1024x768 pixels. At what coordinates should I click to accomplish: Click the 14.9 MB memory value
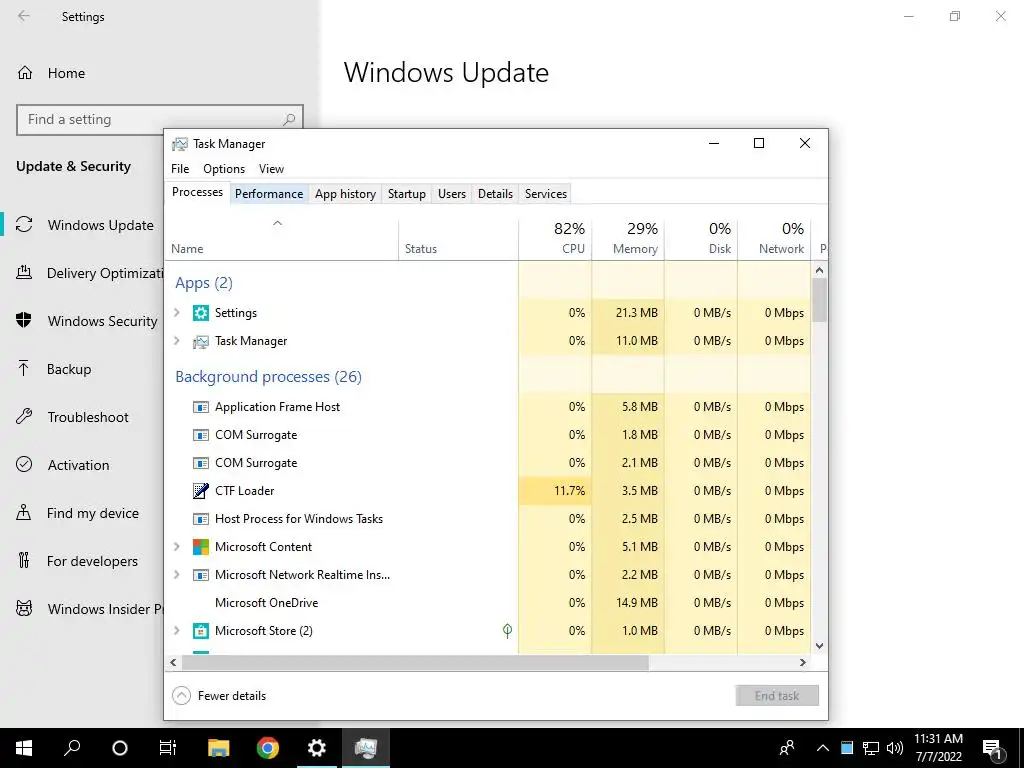pos(637,603)
